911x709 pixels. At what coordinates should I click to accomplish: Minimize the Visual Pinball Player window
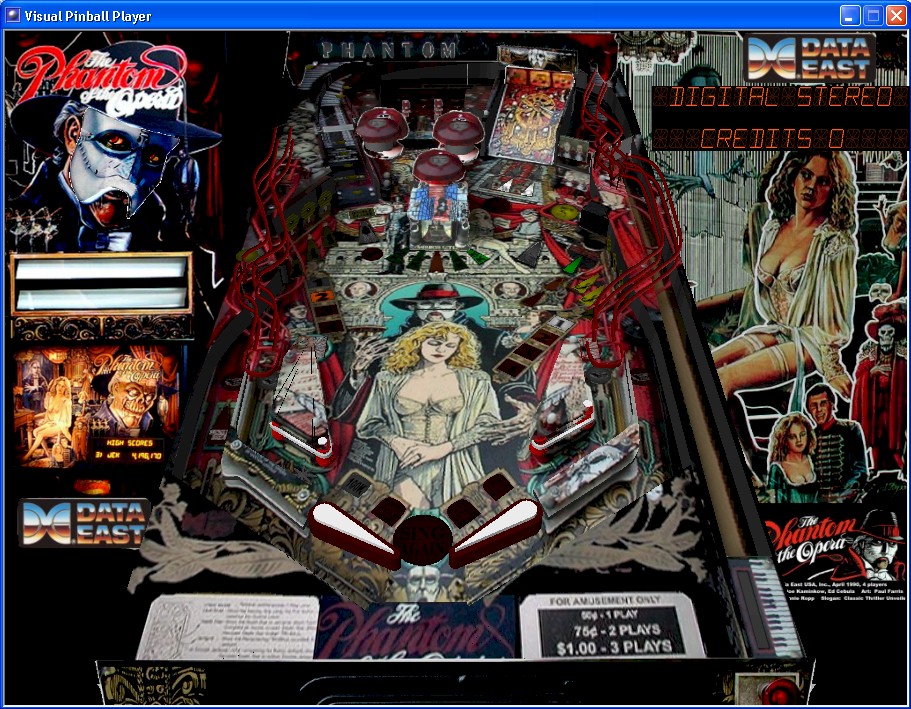pyautogui.click(x=851, y=16)
